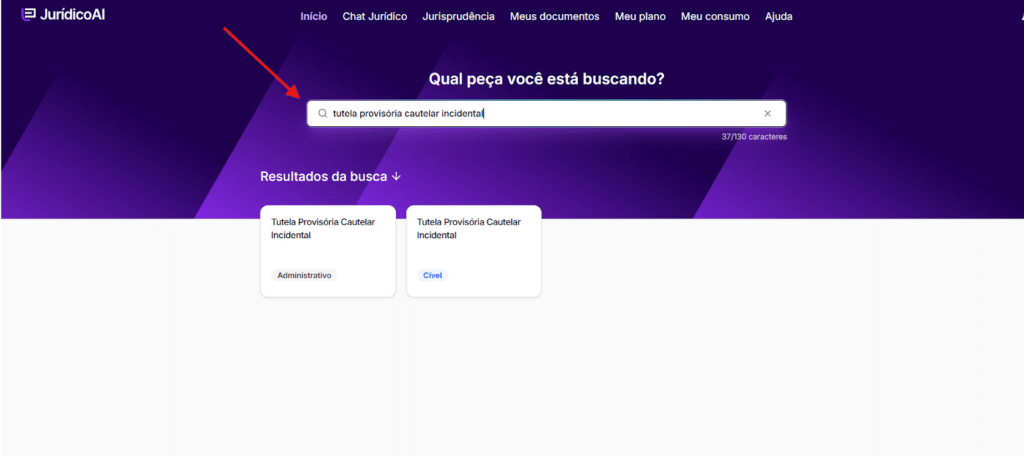This screenshot has height=456, width=1024.
Task: Click the JurídicoAI logo icon
Action: tap(28, 15)
